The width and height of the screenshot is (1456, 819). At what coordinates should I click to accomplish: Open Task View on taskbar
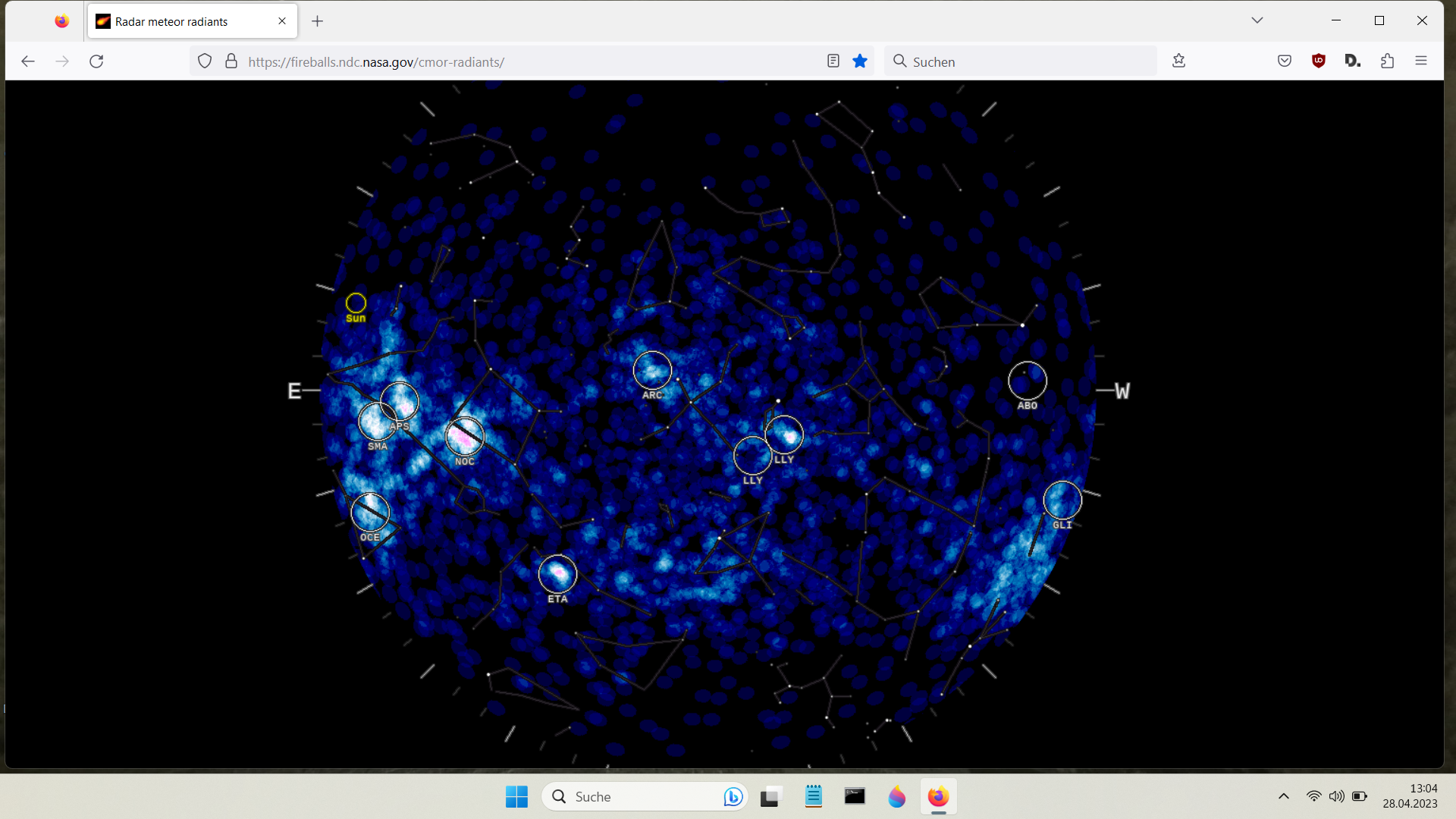tap(770, 796)
